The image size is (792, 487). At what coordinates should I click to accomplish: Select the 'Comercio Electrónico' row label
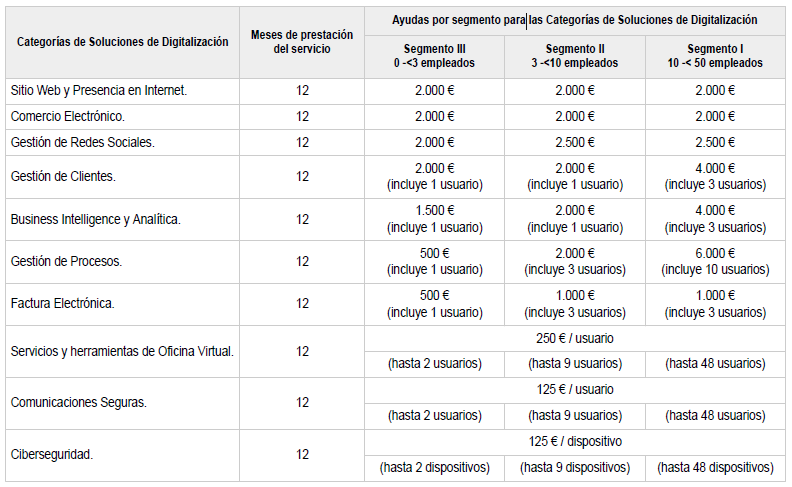point(122,117)
